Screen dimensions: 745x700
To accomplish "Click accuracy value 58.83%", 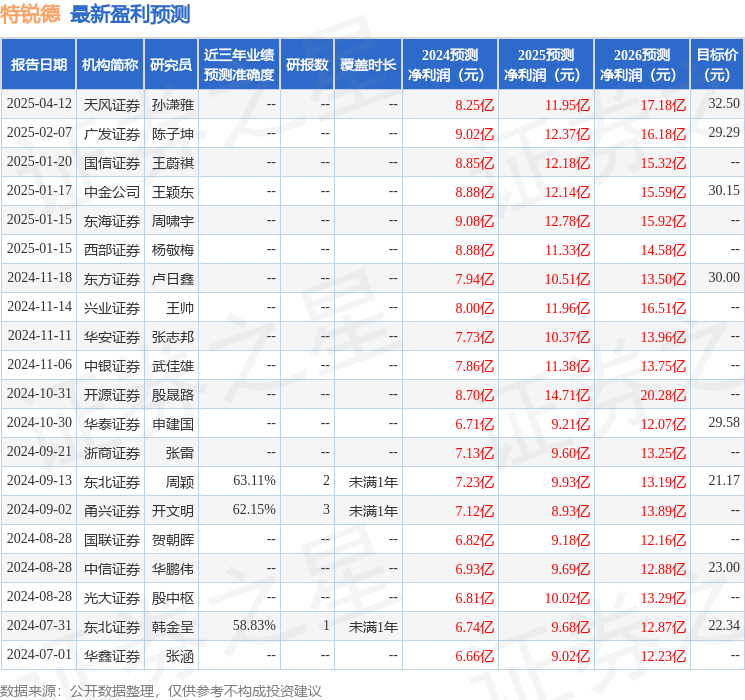I will point(254,625).
